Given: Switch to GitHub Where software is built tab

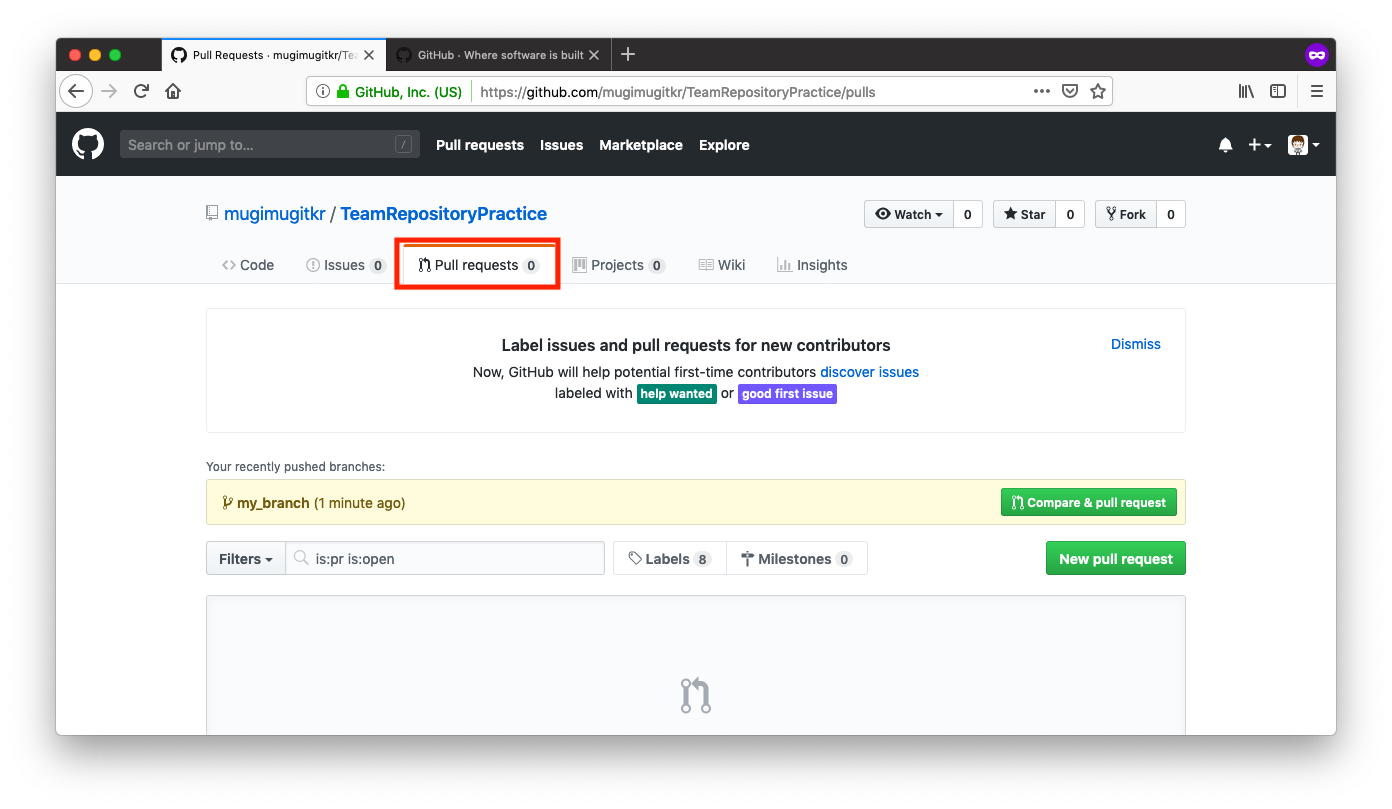Looking at the screenshot, I should coord(498,55).
